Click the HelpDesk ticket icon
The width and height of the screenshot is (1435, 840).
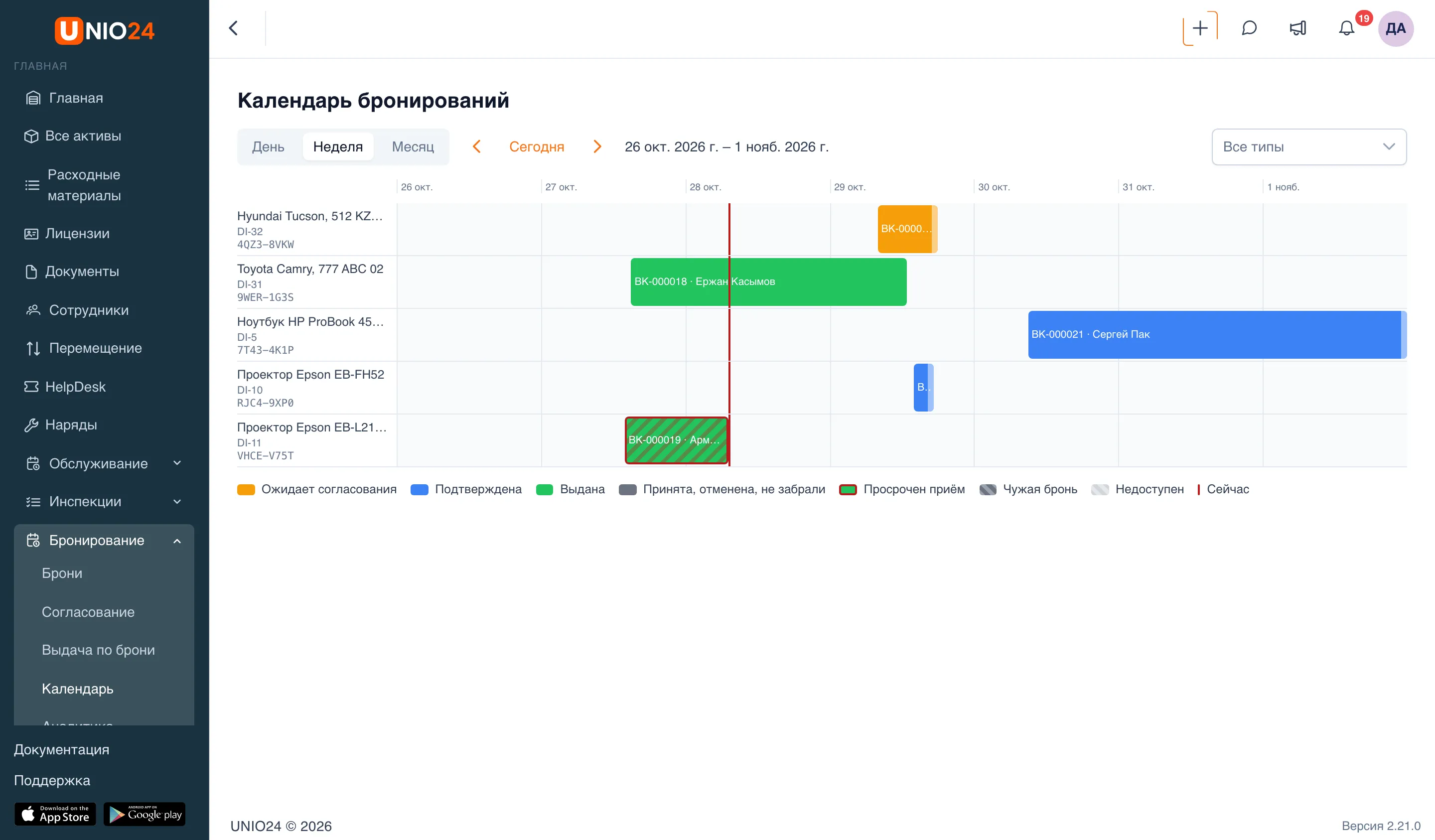(31, 387)
